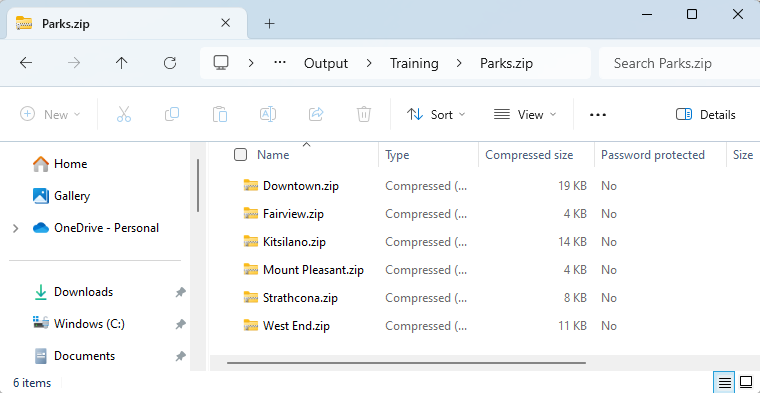
Task: Click Output in the breadcrumb path
Action: (326, 63)
